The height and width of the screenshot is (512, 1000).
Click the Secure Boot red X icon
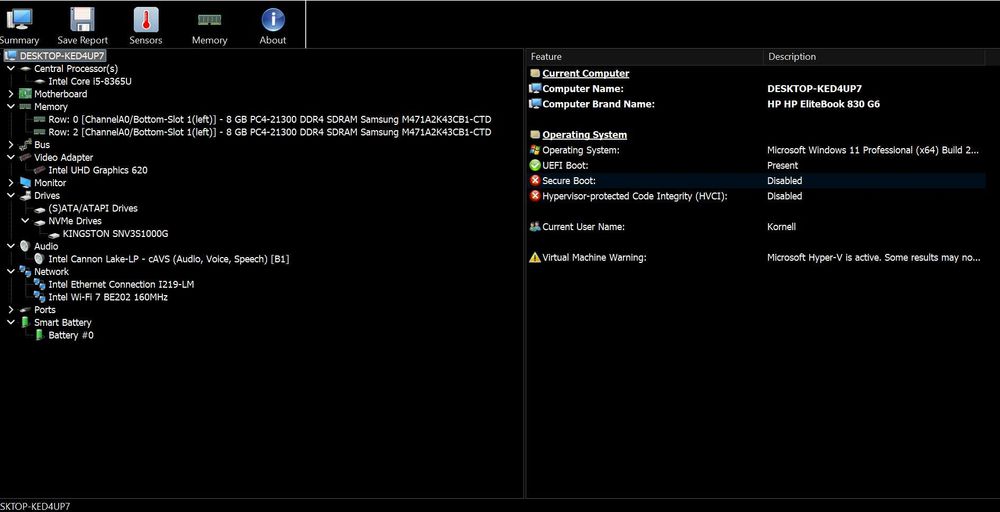[535, 180]
